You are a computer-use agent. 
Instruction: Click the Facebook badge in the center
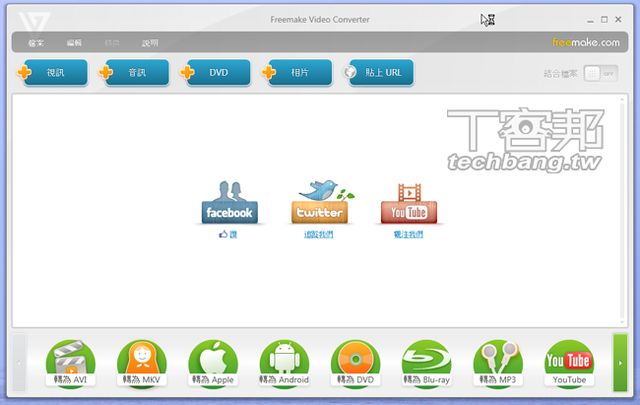[229, 203]
